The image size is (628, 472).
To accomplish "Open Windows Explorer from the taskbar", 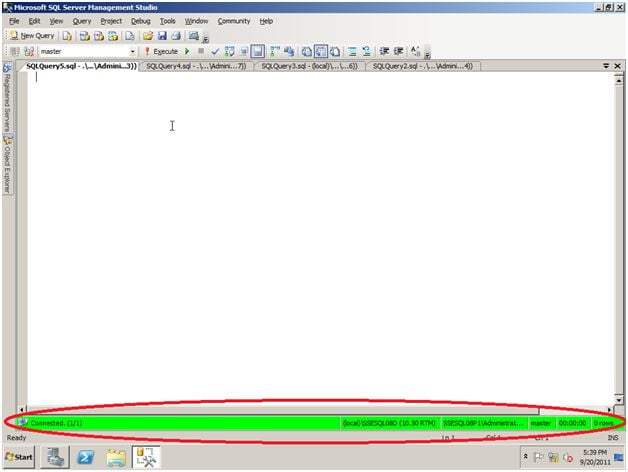I will coord(116,457).
